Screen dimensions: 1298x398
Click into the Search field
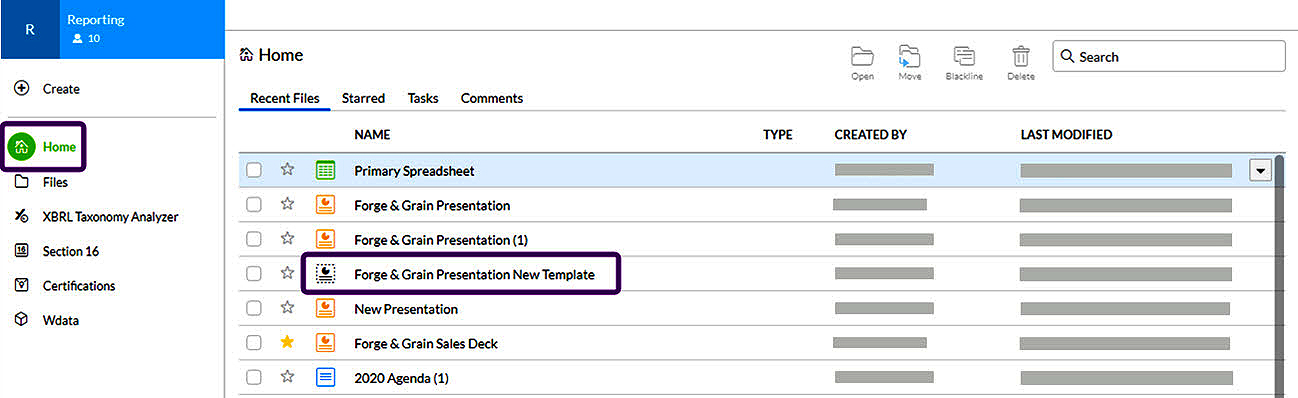(x=1169, y=57)
